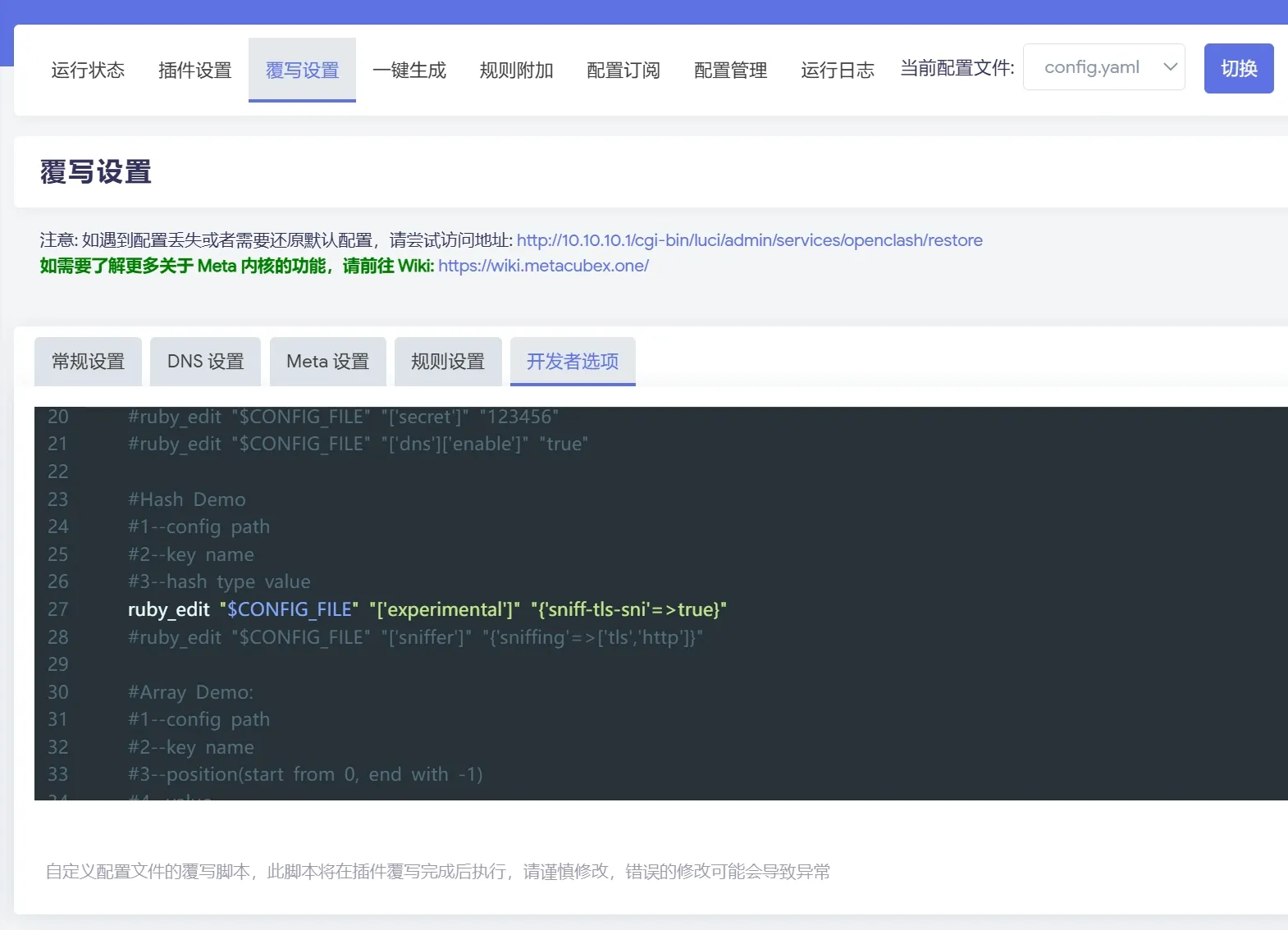Open the openclash restore URL link
Screen dimensions: 1288x930
[749, 240]
